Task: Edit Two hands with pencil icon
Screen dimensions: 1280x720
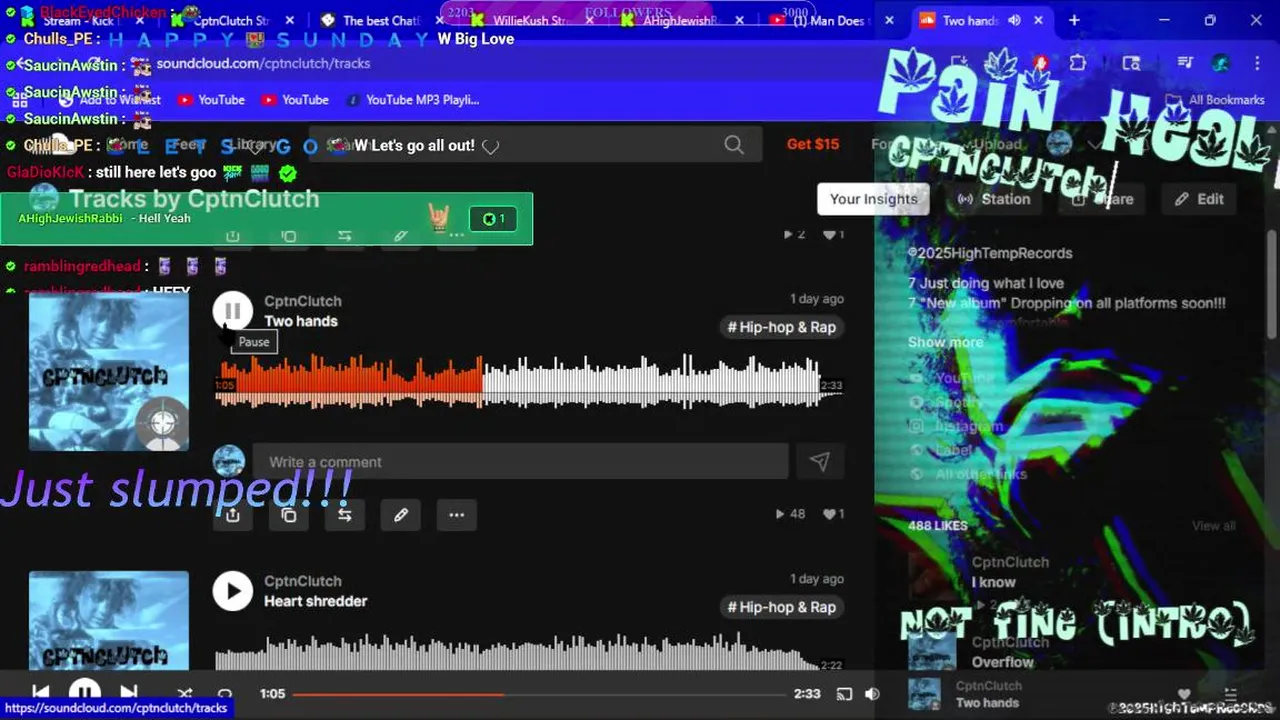Action: (401, 515)
